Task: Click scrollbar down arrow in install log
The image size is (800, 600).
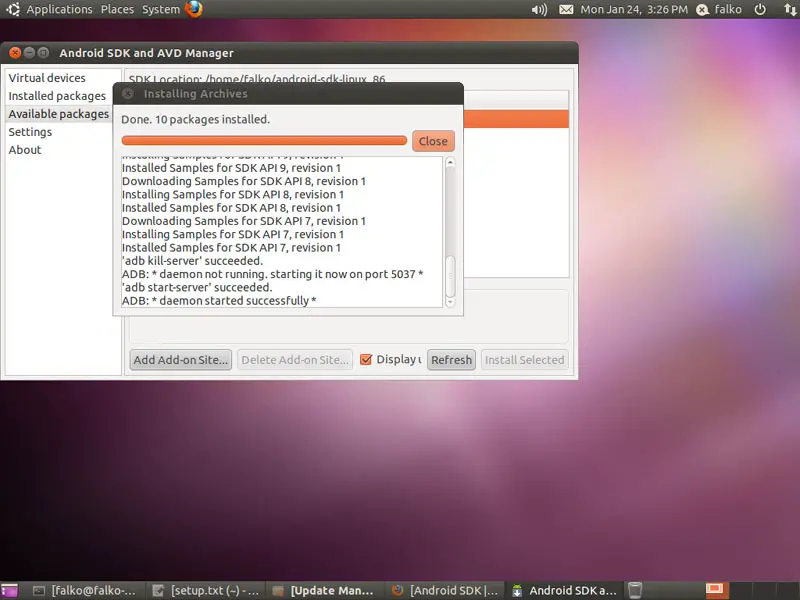Action: [x=450, y=302]
